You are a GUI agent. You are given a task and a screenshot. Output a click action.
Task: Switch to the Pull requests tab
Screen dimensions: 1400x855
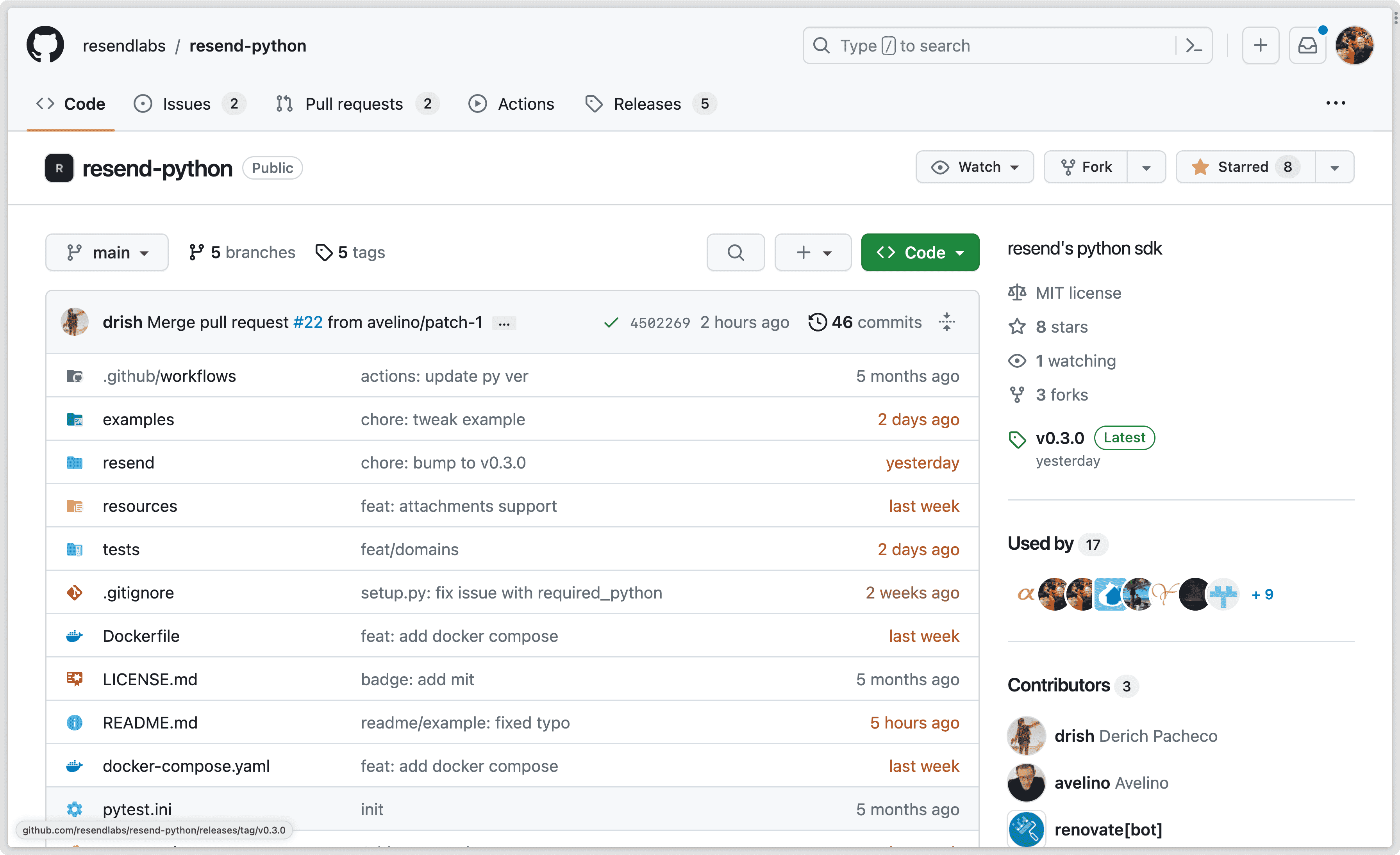[x=354, y=104]
